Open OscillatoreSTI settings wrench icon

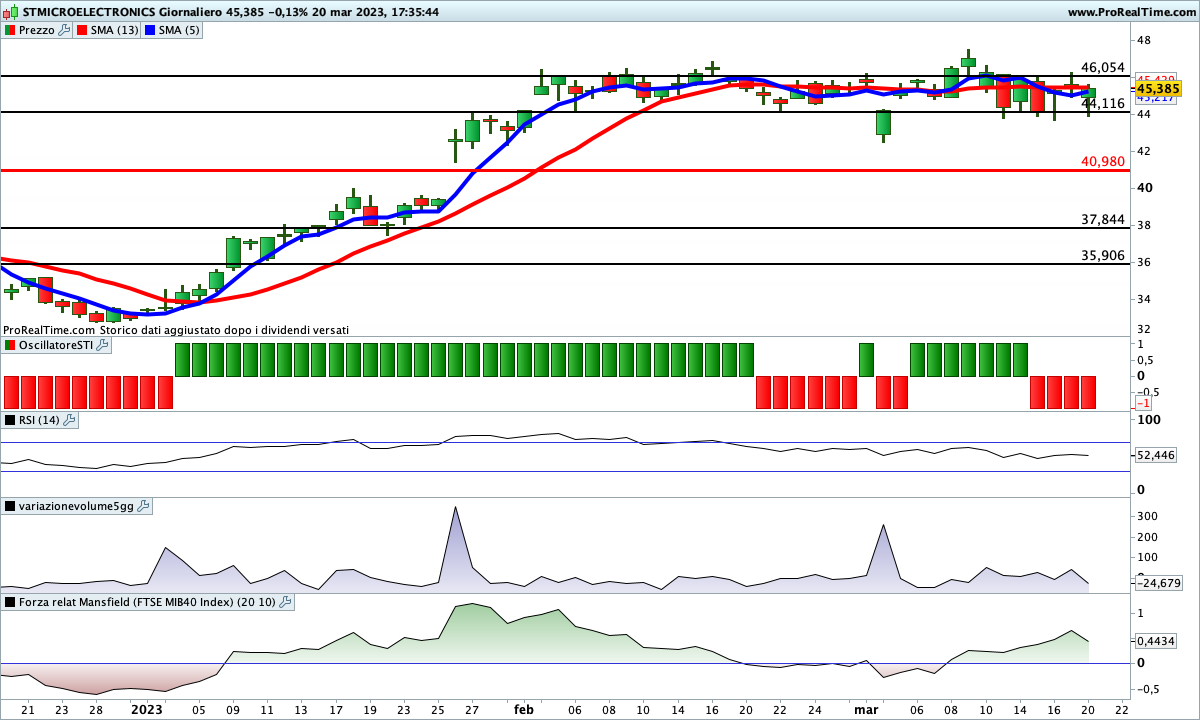pyautogui.click(x=103, y=345)
